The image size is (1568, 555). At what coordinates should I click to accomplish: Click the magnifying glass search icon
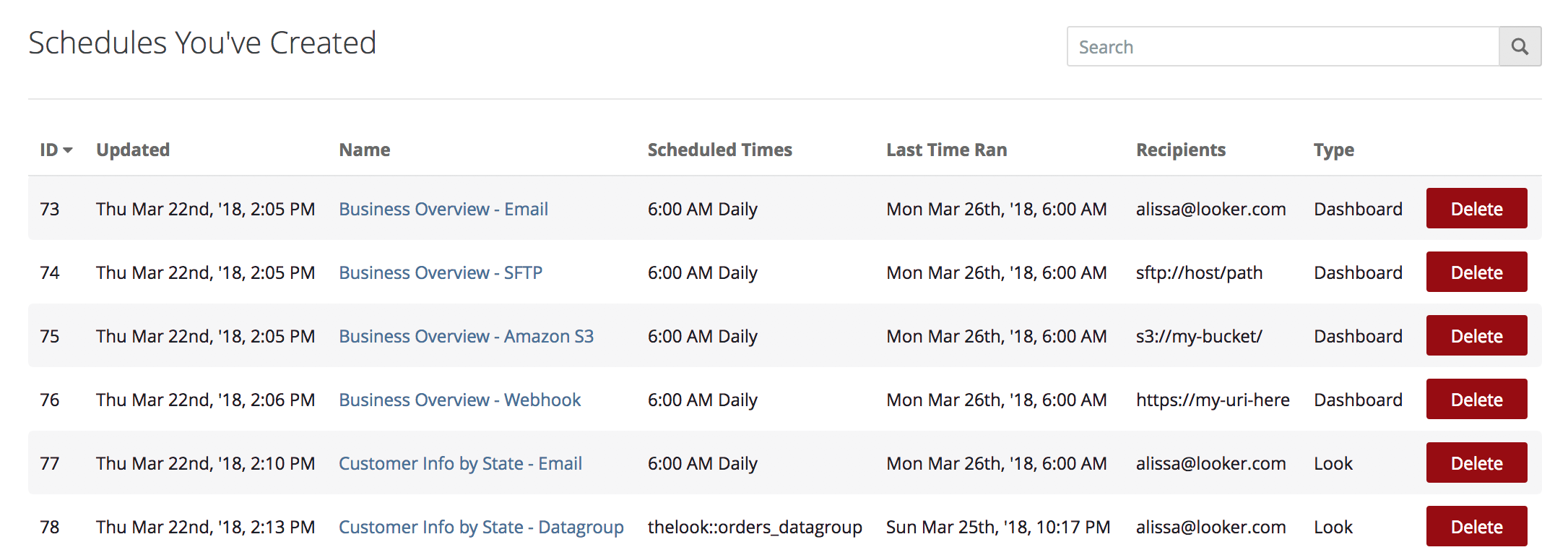tap(1520, 47)
